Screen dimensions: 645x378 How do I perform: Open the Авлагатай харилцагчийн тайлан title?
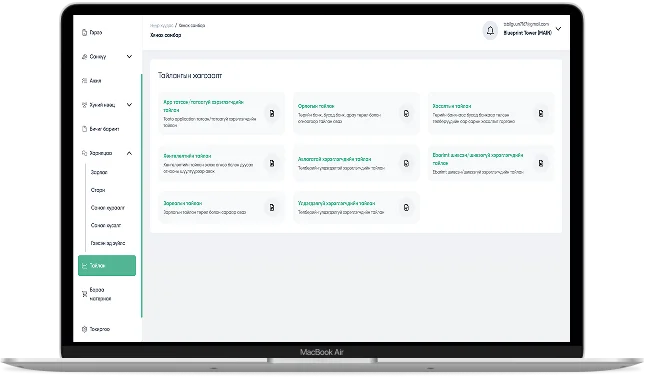pos(334,159)
